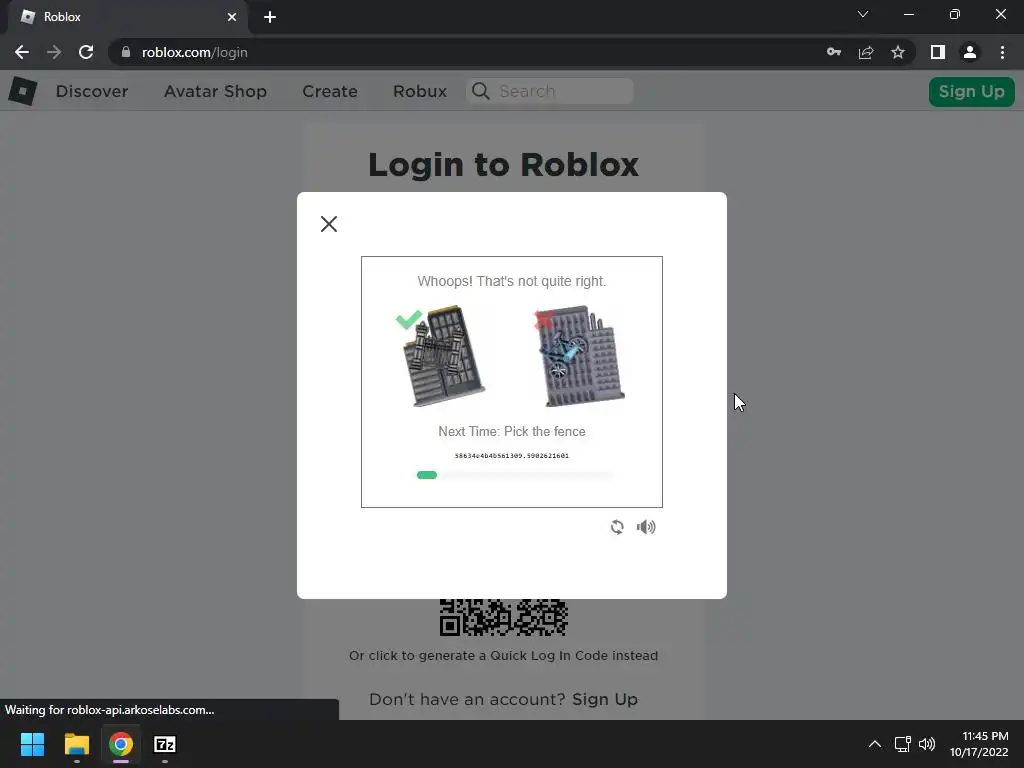Open the Create page

click(330, 91)
